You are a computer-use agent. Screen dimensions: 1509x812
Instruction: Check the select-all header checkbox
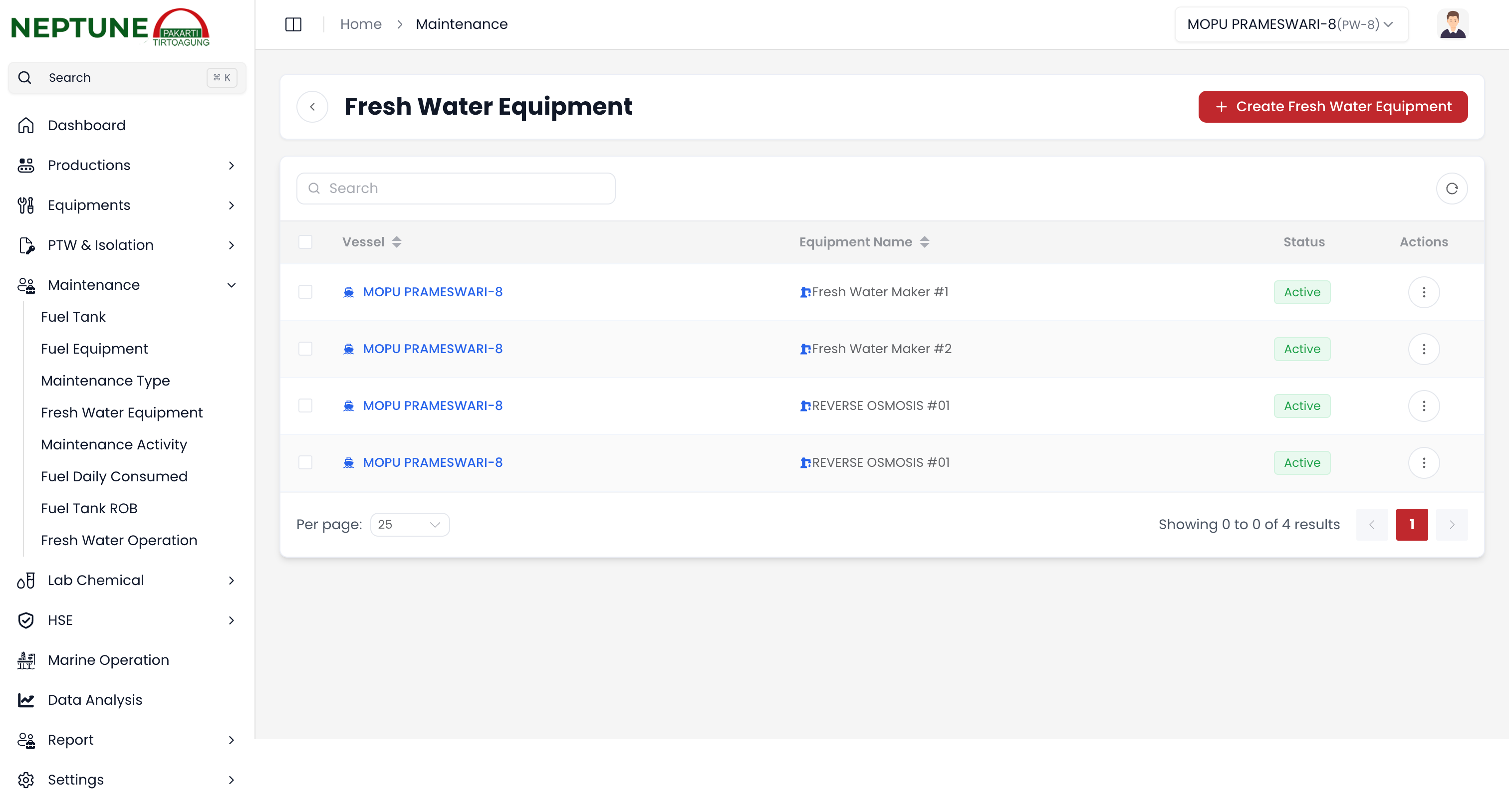305,242
